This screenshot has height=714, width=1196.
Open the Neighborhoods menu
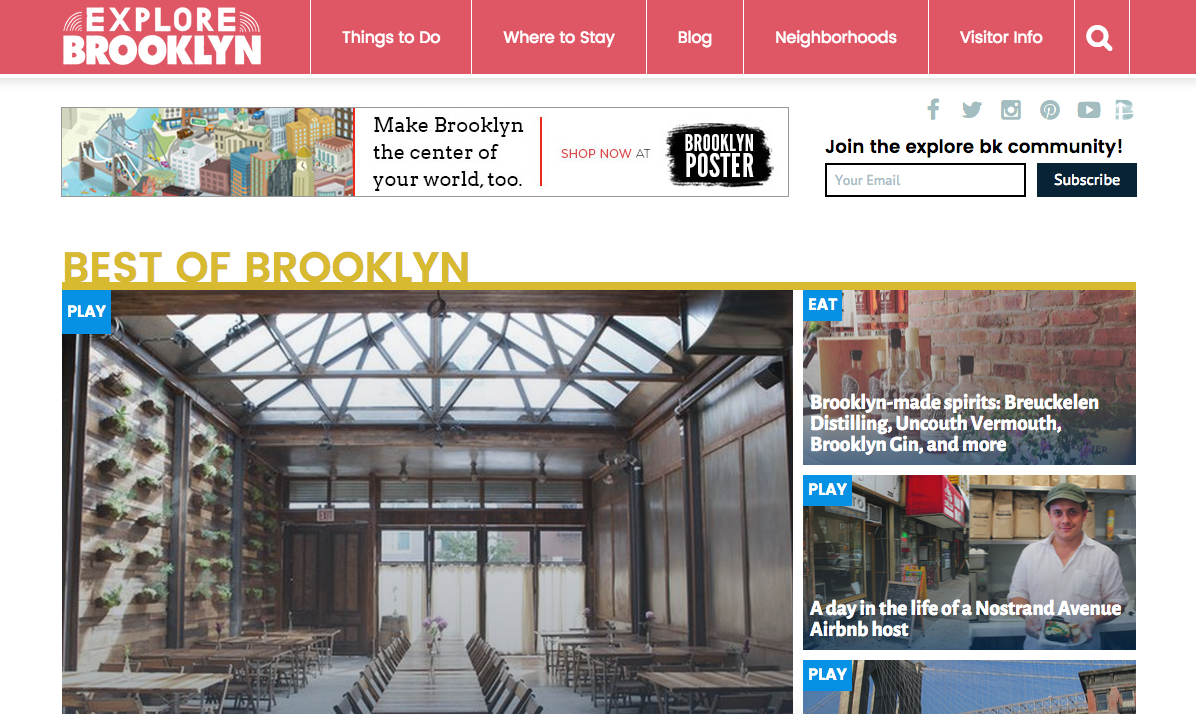[835, 37]
